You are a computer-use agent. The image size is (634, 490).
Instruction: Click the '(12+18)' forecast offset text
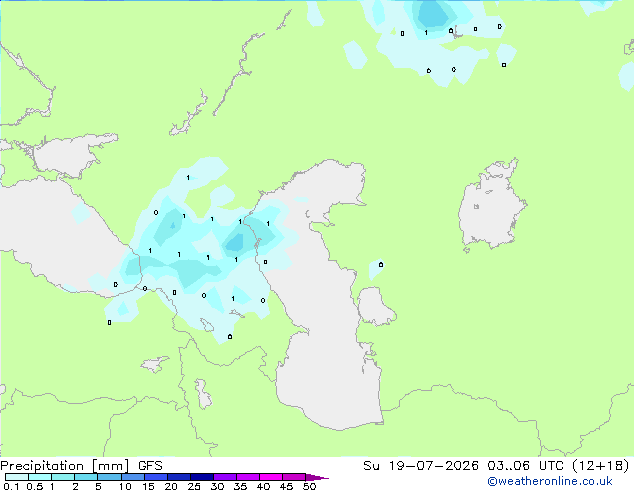601,466
